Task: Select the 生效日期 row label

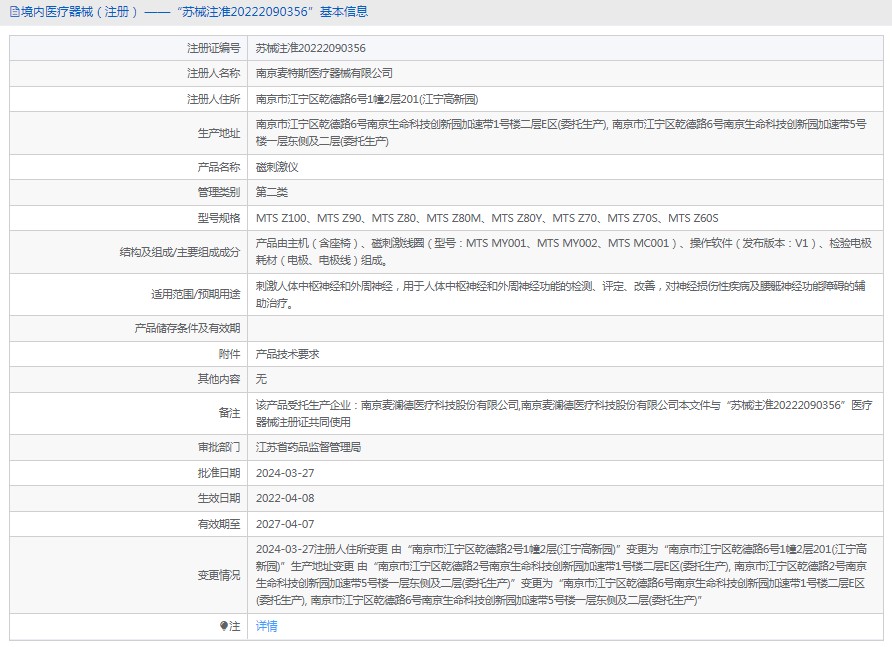Action: point(219,498)
